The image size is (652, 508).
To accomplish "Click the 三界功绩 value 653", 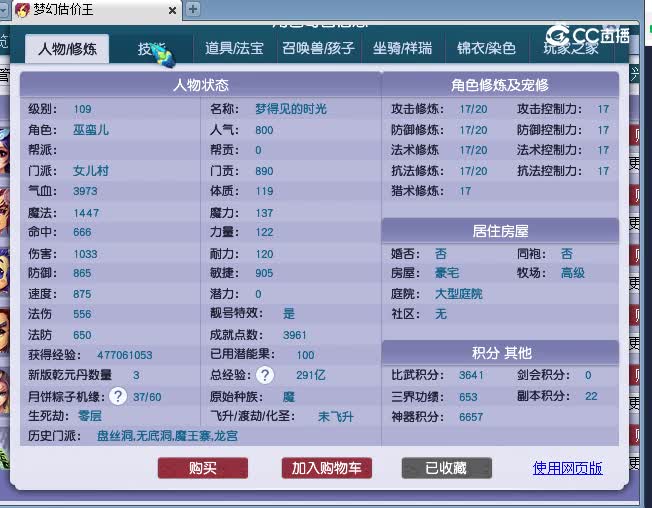I will pyautogui.click(x=468, y=397).
